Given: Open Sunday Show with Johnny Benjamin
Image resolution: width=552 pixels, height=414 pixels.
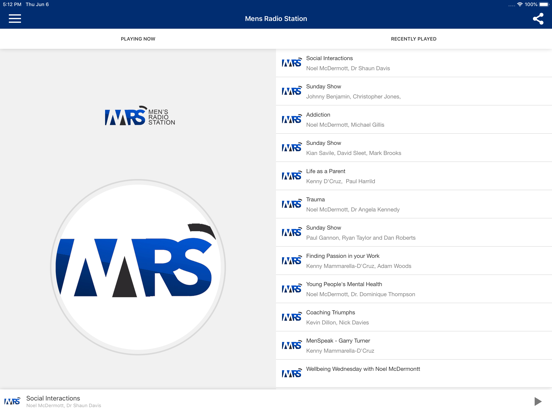Looking at the screenshot, I should (414, 91).
